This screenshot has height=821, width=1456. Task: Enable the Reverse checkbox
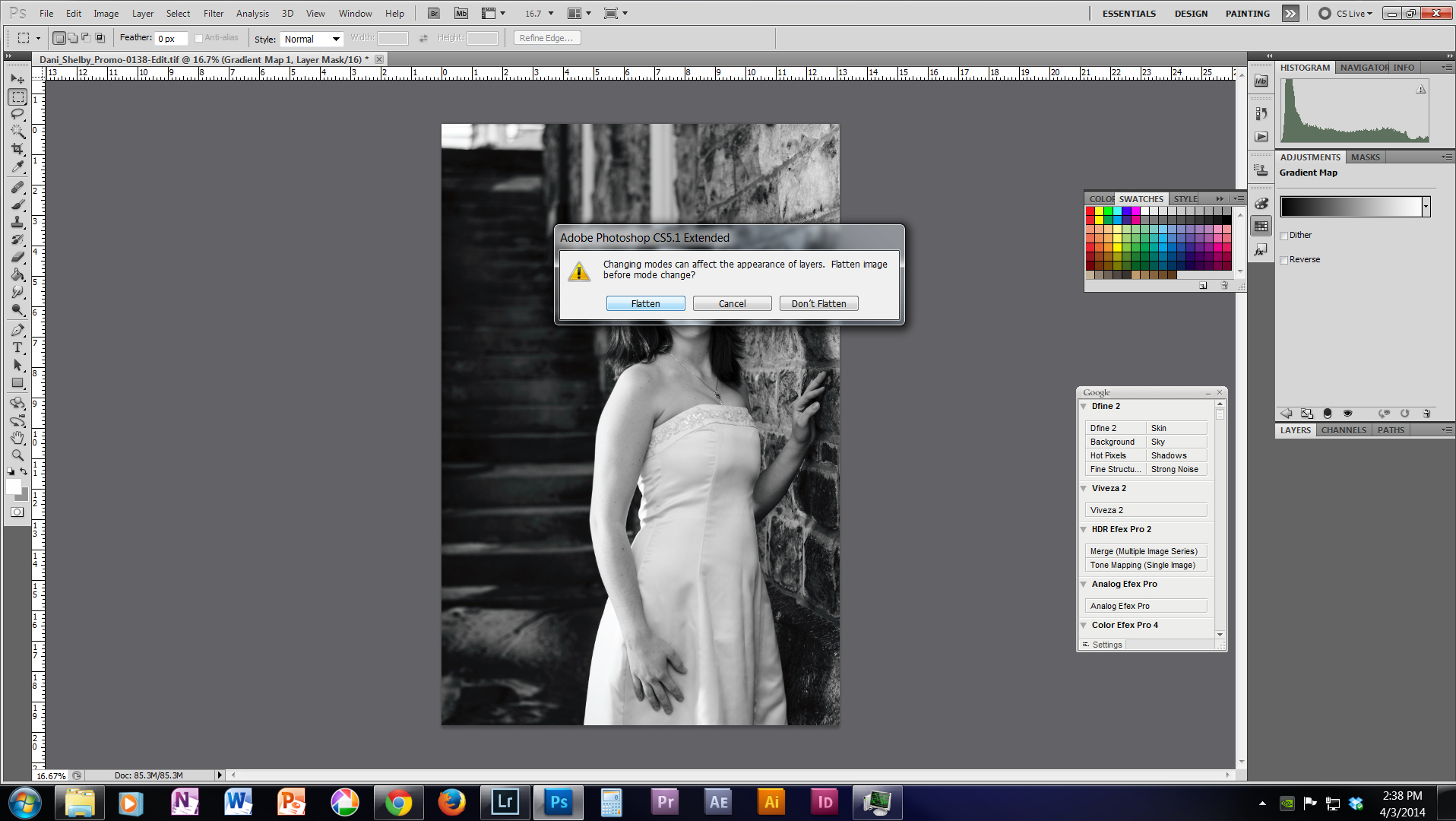point(1284,260)
